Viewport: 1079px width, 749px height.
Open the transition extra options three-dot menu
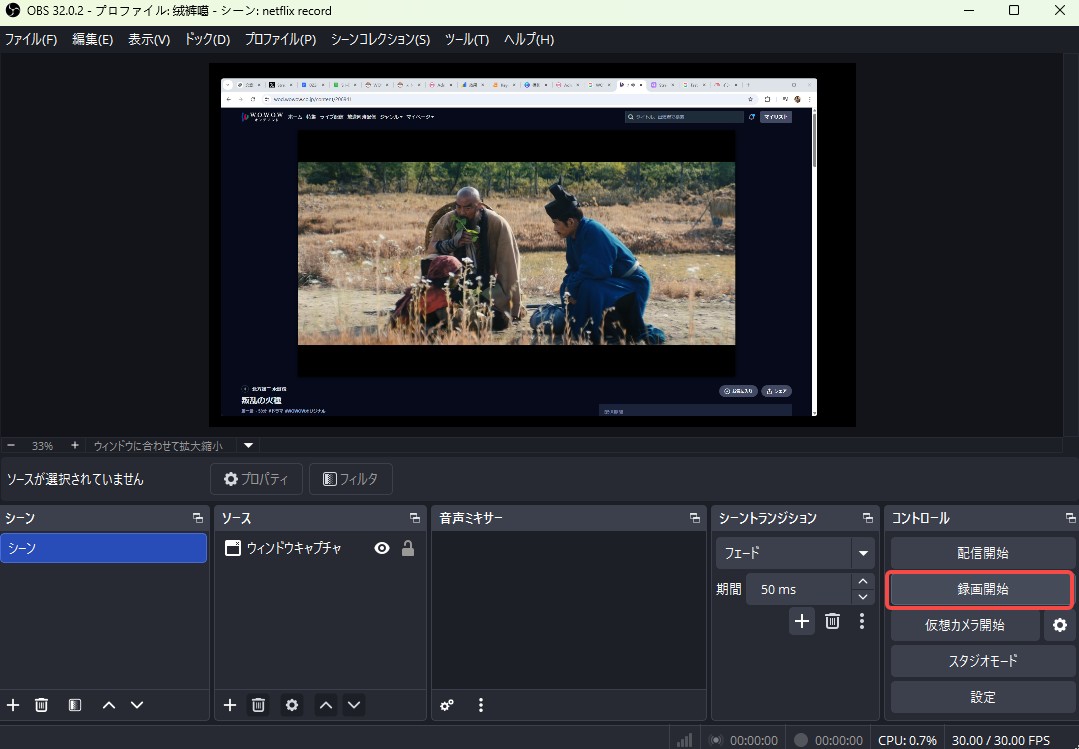tap(862, 621)
